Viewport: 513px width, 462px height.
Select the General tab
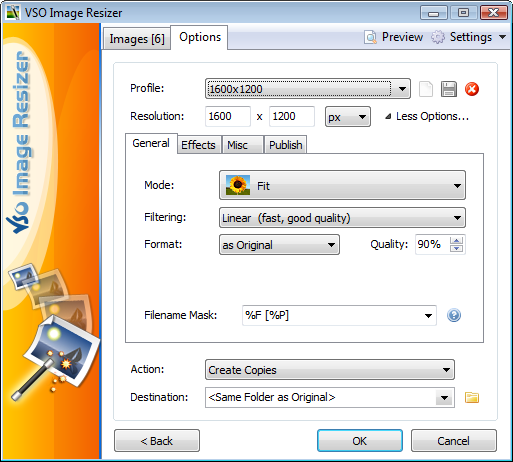click(151, 143)
